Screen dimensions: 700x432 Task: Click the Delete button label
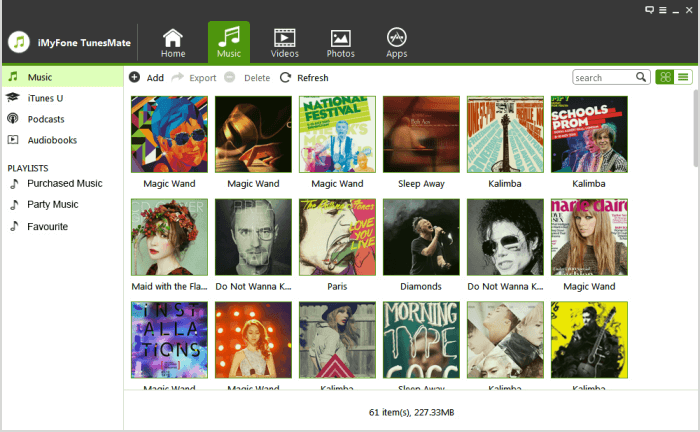(257, 78)
